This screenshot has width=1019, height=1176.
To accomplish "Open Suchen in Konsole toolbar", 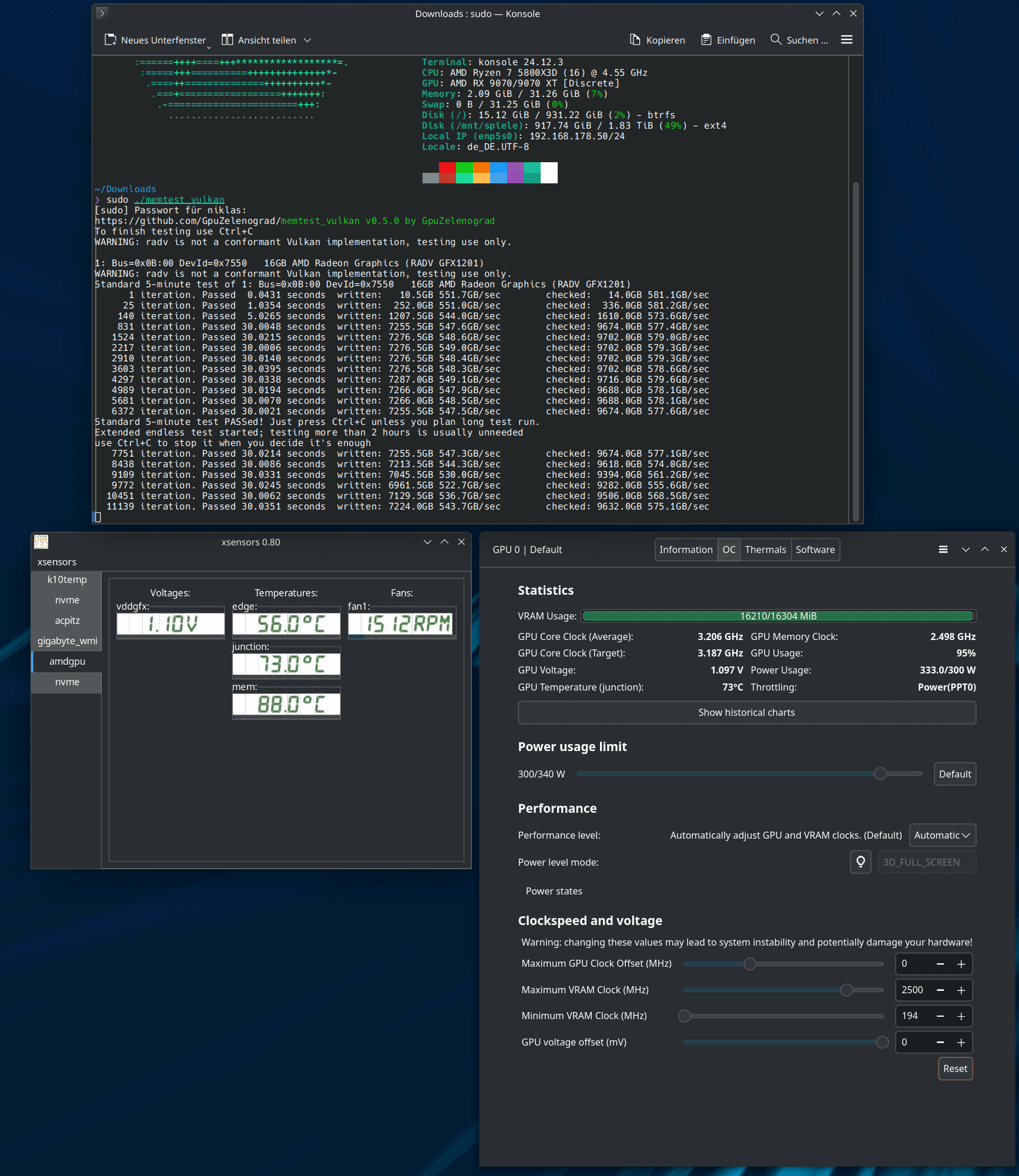I will [799, 40].
